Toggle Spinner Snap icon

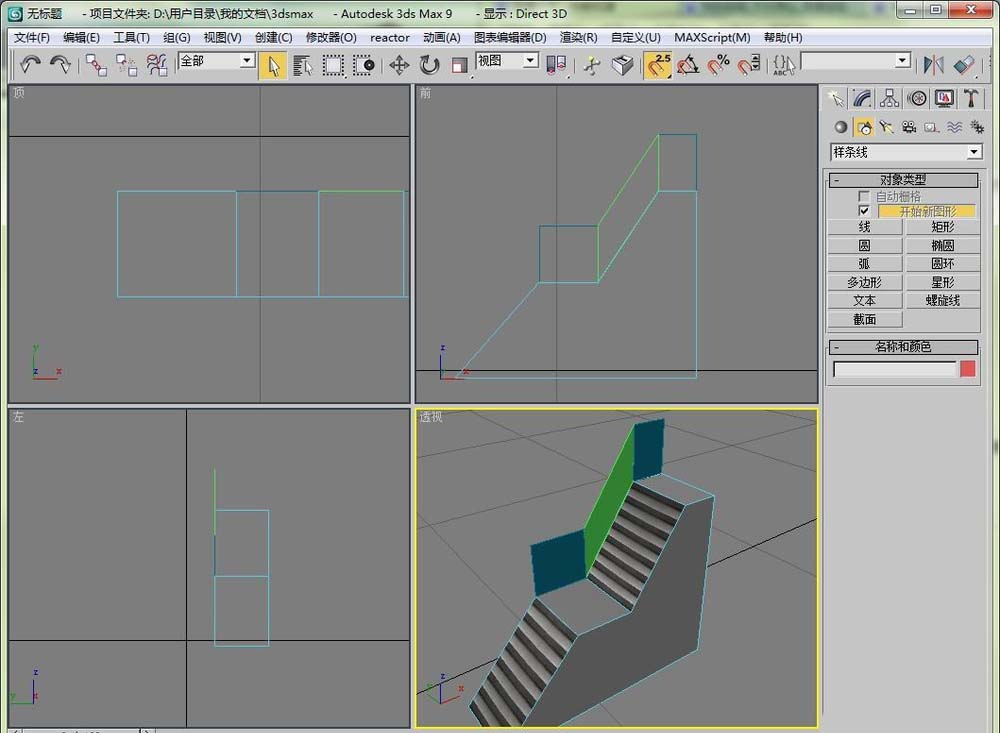[749, 65]
